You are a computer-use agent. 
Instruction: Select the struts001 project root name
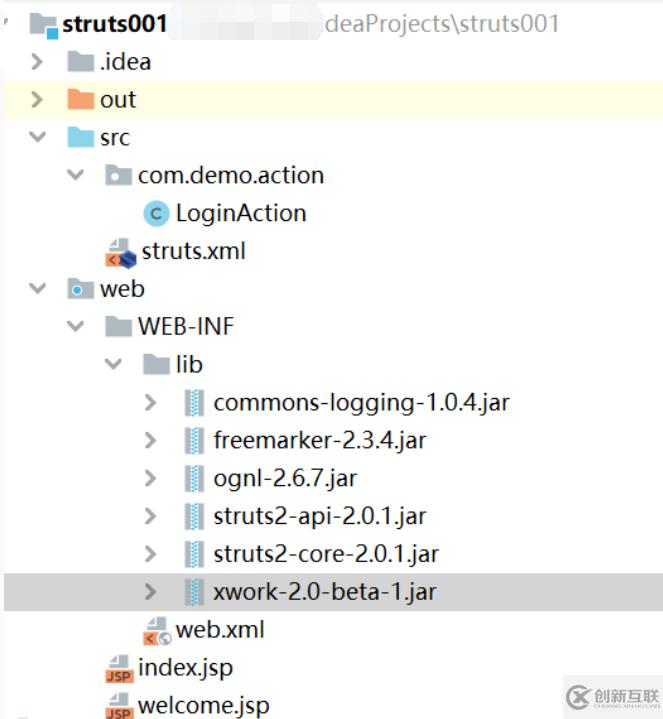[115, 24]
